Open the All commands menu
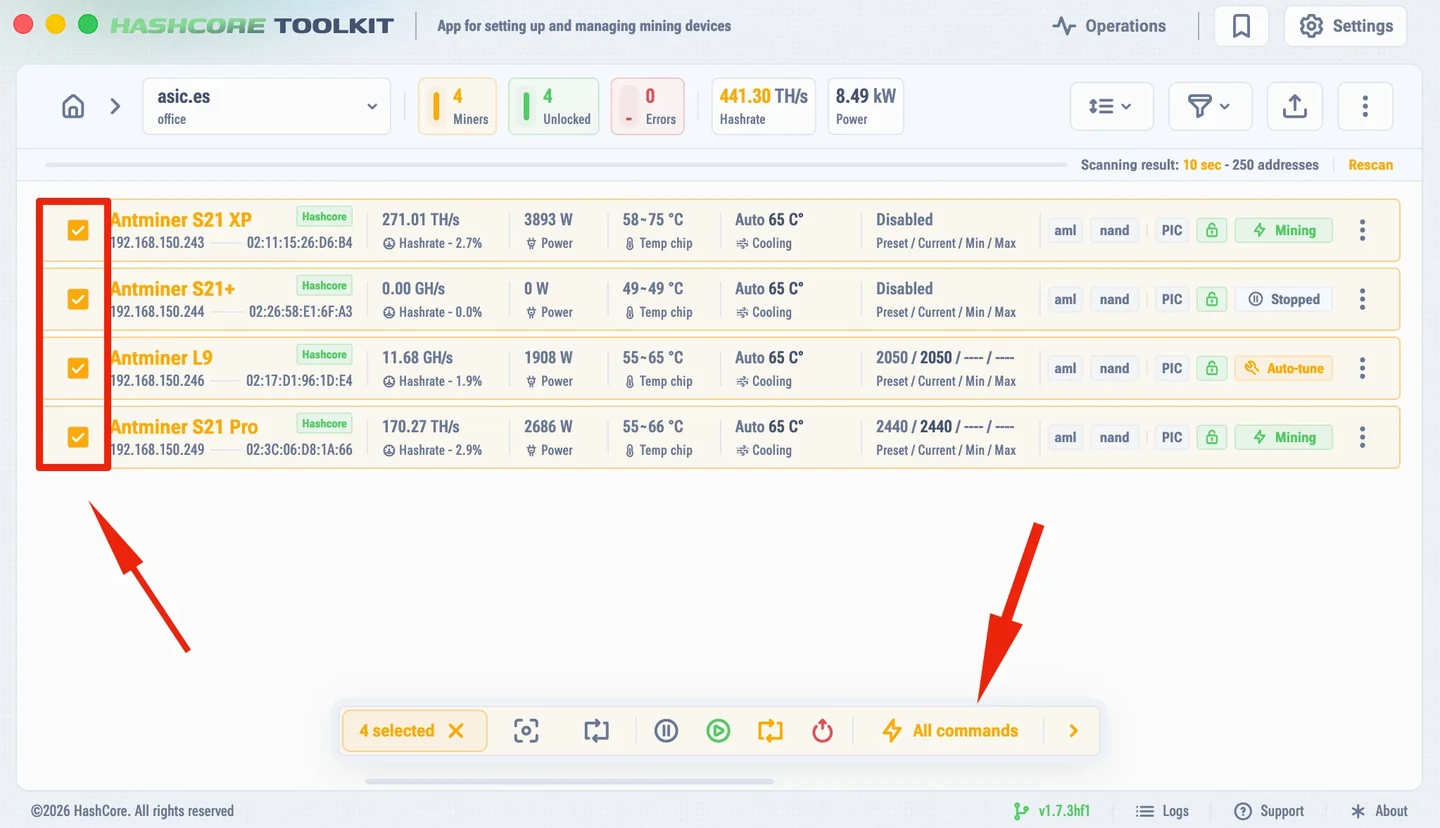This screenshot has height=828, width=1440. pos(950,731)
